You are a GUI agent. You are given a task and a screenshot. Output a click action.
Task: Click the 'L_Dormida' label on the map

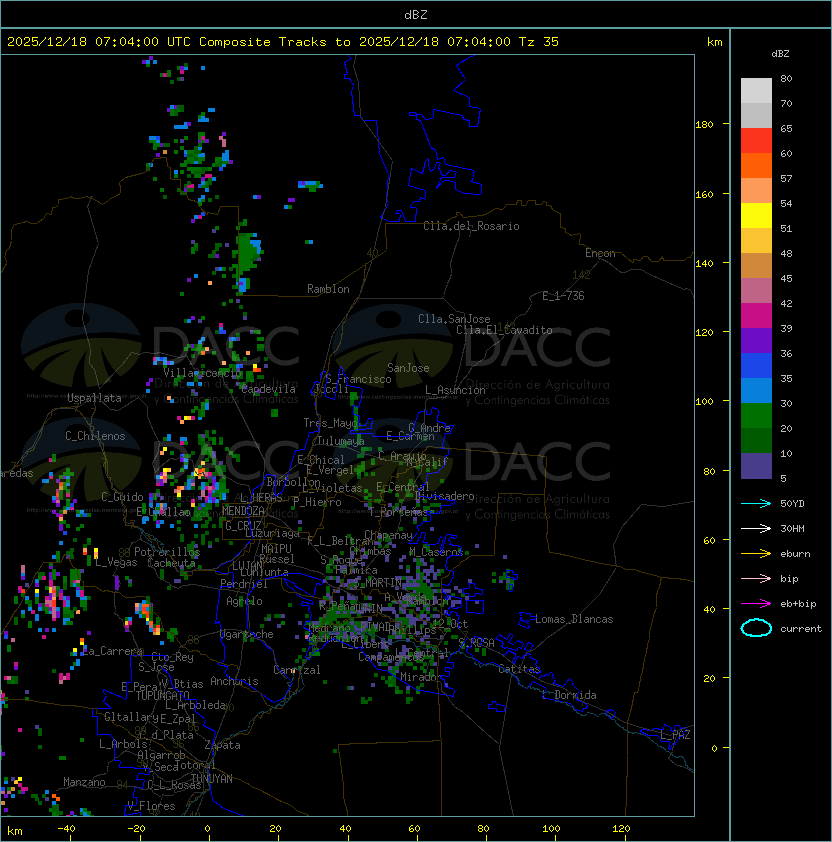(569, 695)
